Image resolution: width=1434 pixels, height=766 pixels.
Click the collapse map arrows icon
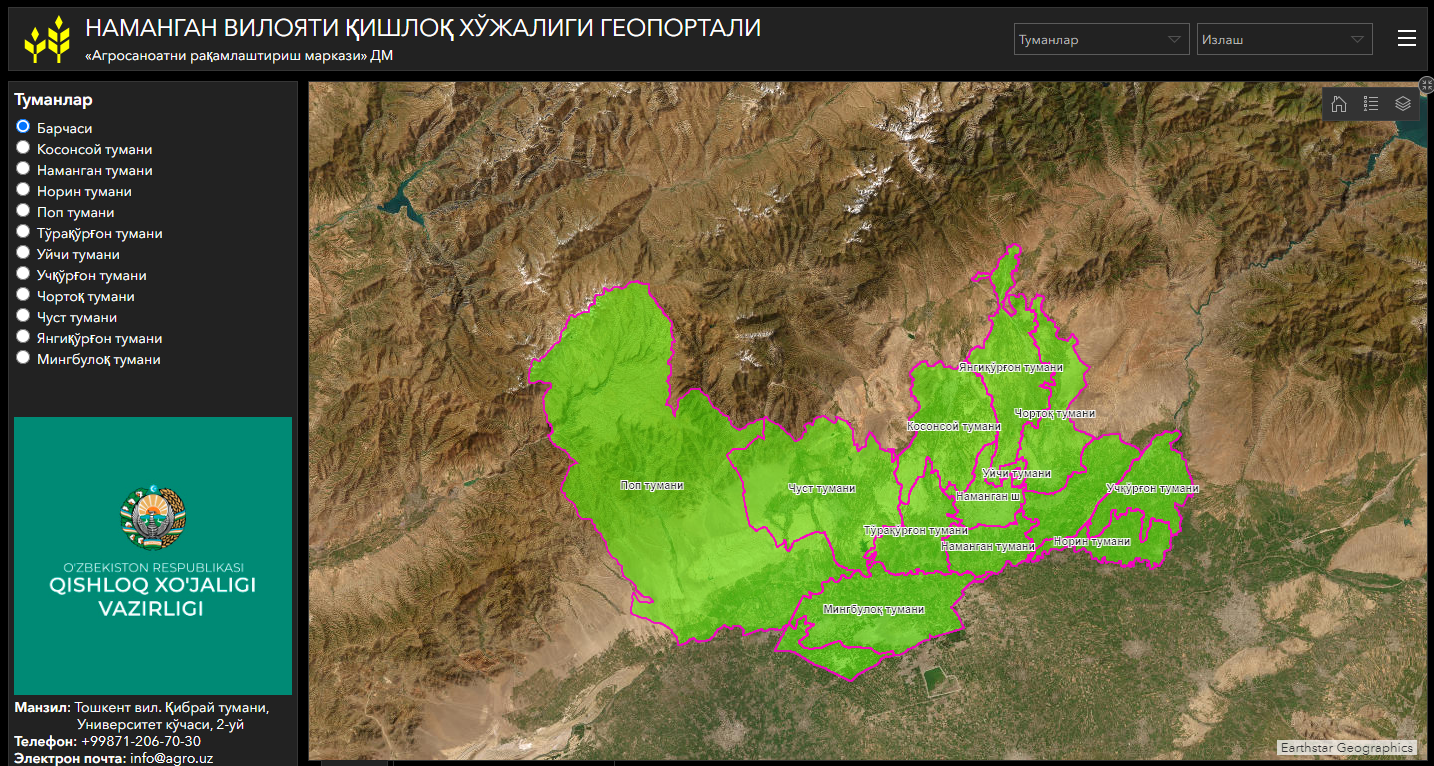(1426, 86)
